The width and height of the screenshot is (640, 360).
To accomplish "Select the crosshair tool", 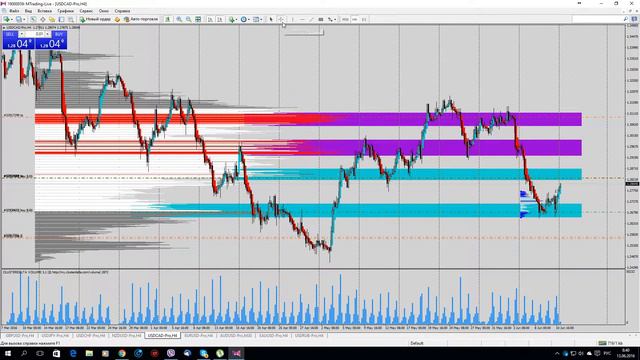I will pyautogui.click(x=281, y=19).
